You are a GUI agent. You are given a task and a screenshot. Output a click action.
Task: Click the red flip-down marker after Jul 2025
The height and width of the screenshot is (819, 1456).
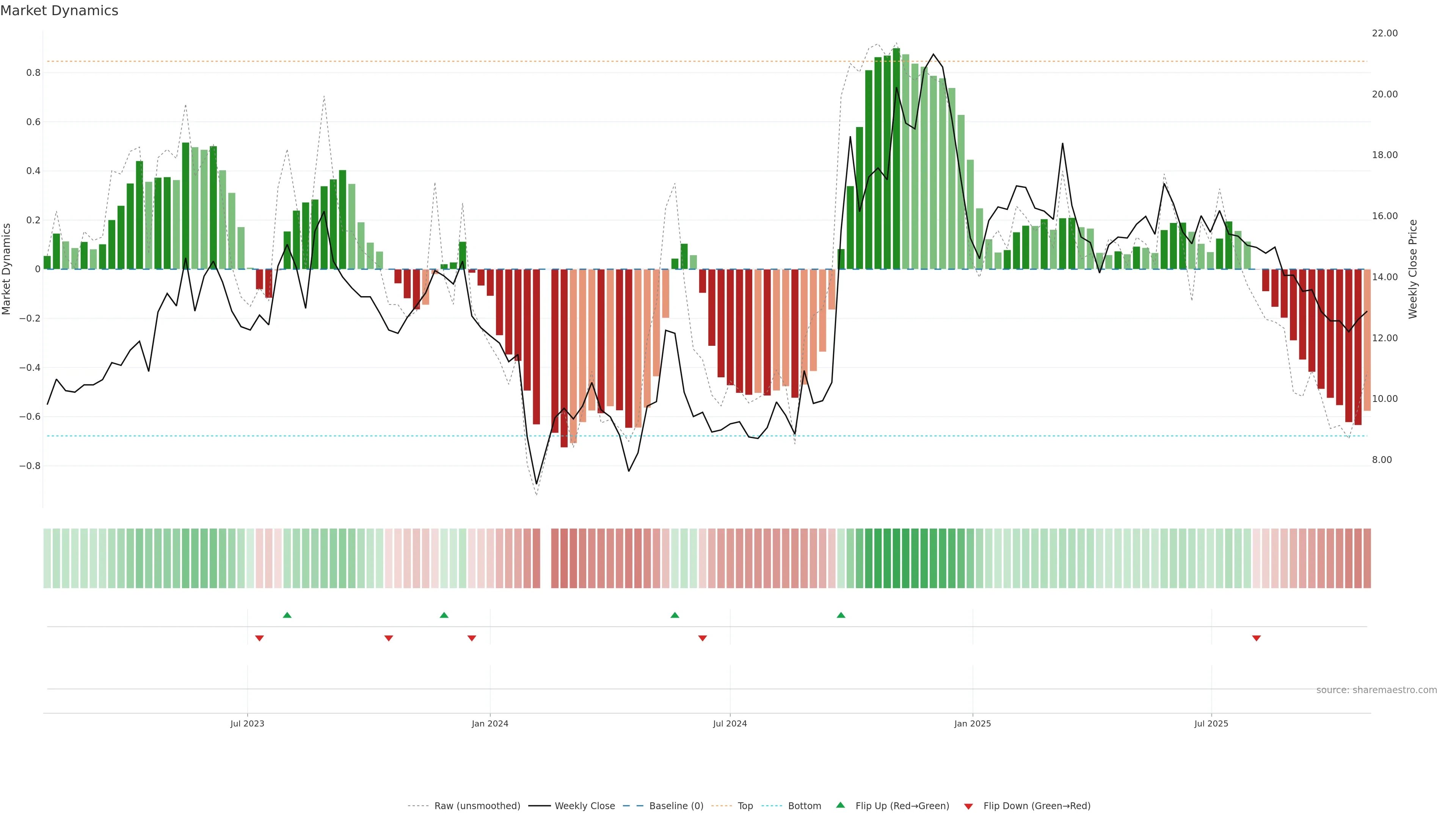pos(1257,638)
